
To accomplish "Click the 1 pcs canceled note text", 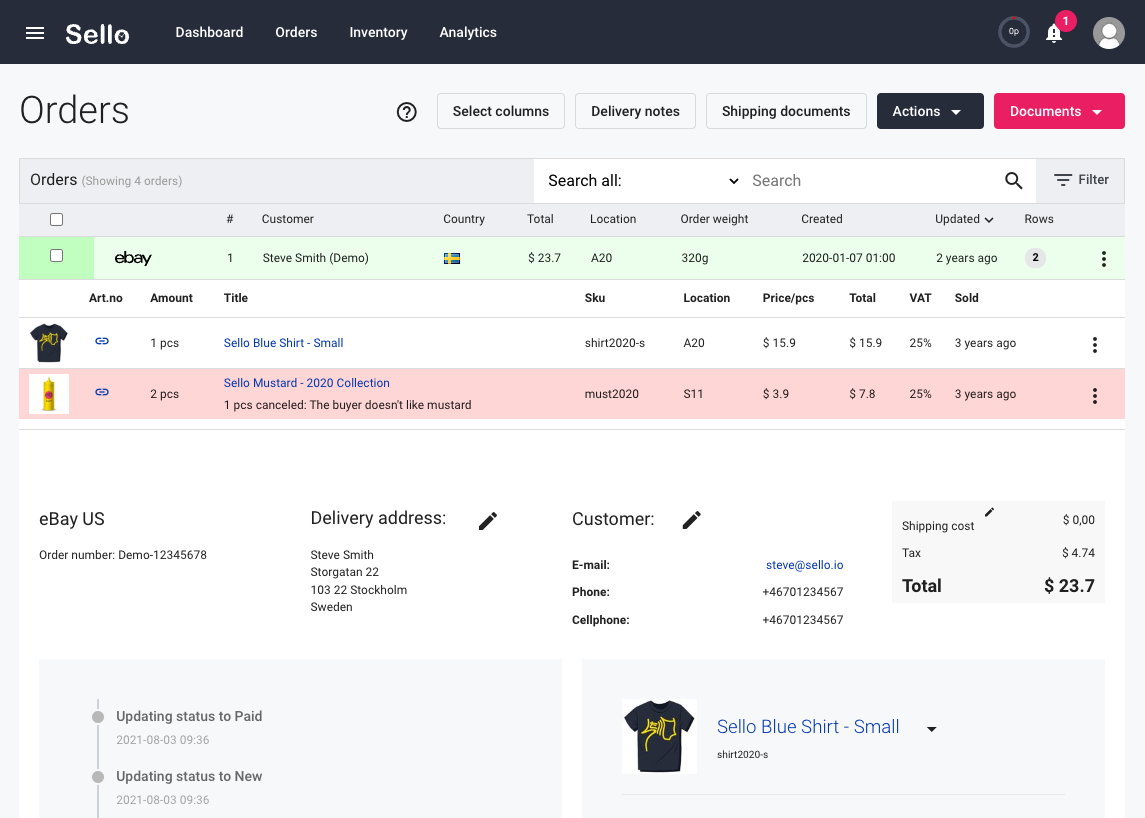I will click(x=348, y=405).
